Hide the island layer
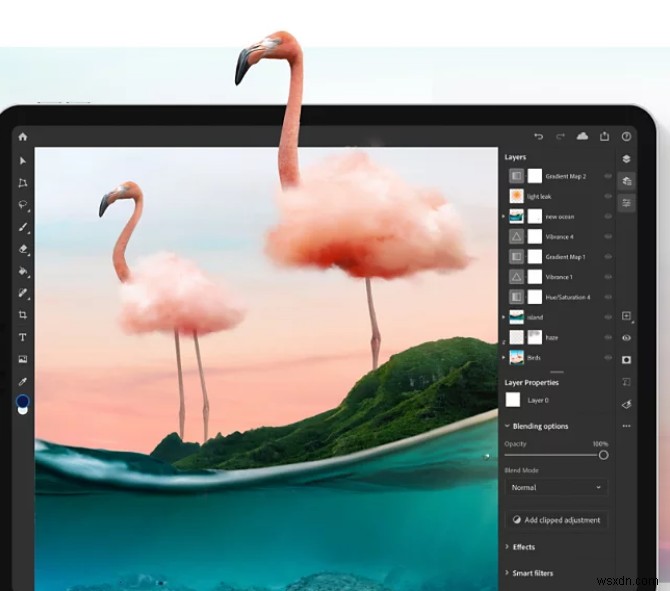The width and height of the screenshot is (670, 591). coord(608,317)
